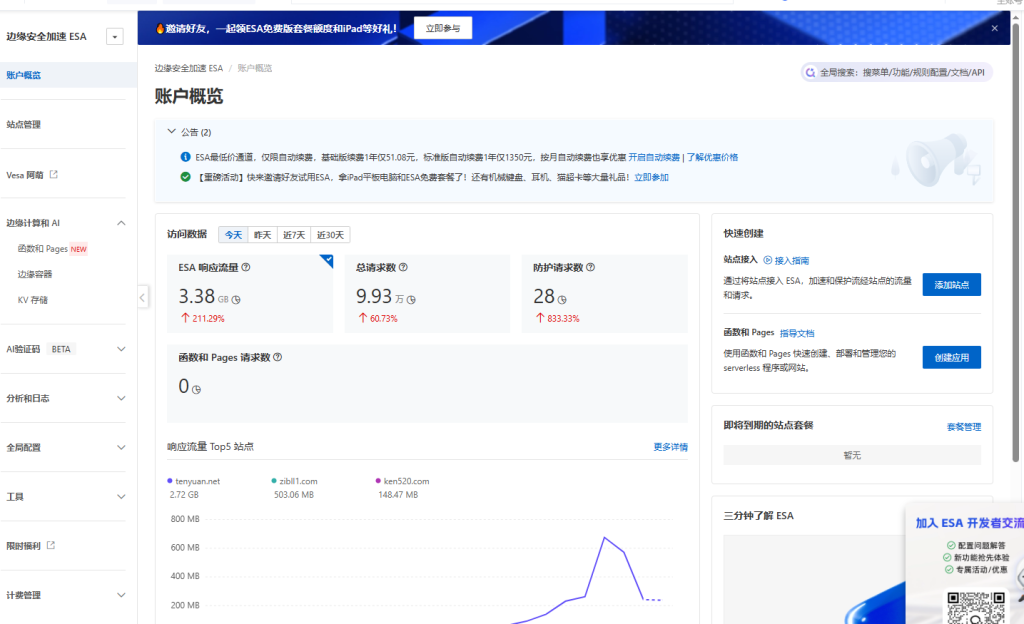Screen dimensions: 1024x624
Task: Expand the AI验证码 BETA section
Action: [x=121, y=349]
